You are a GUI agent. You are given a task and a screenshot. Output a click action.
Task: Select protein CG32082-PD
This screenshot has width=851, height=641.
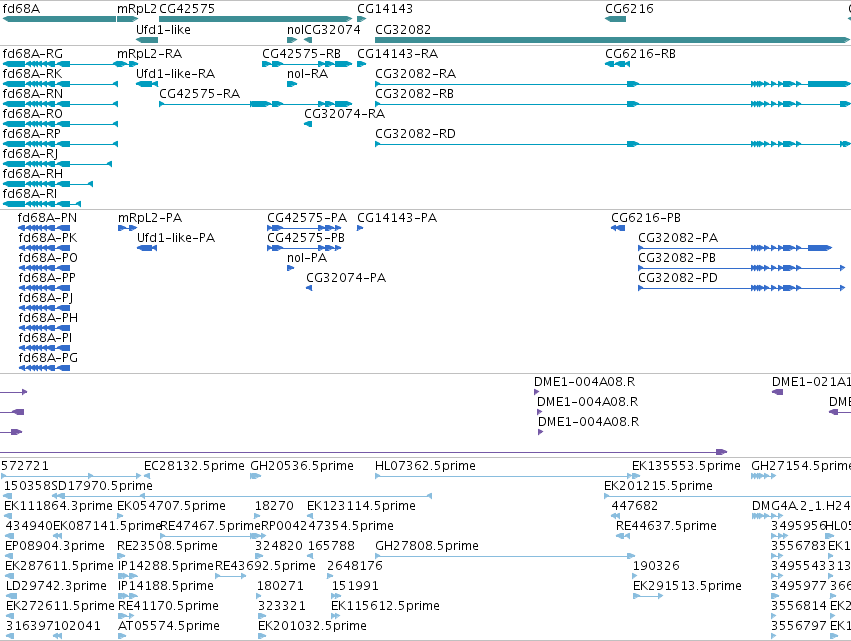point(678,278)
